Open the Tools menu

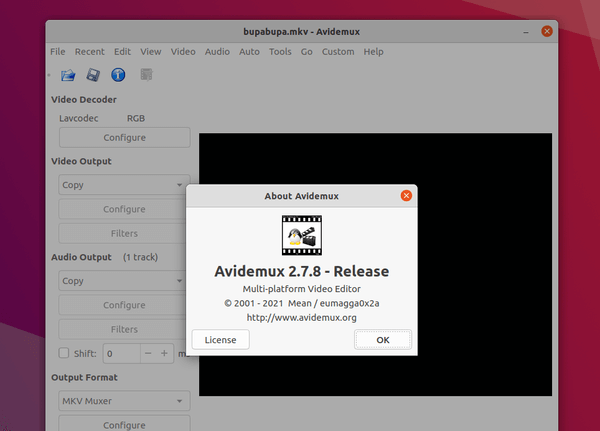(x=280, y=52)
